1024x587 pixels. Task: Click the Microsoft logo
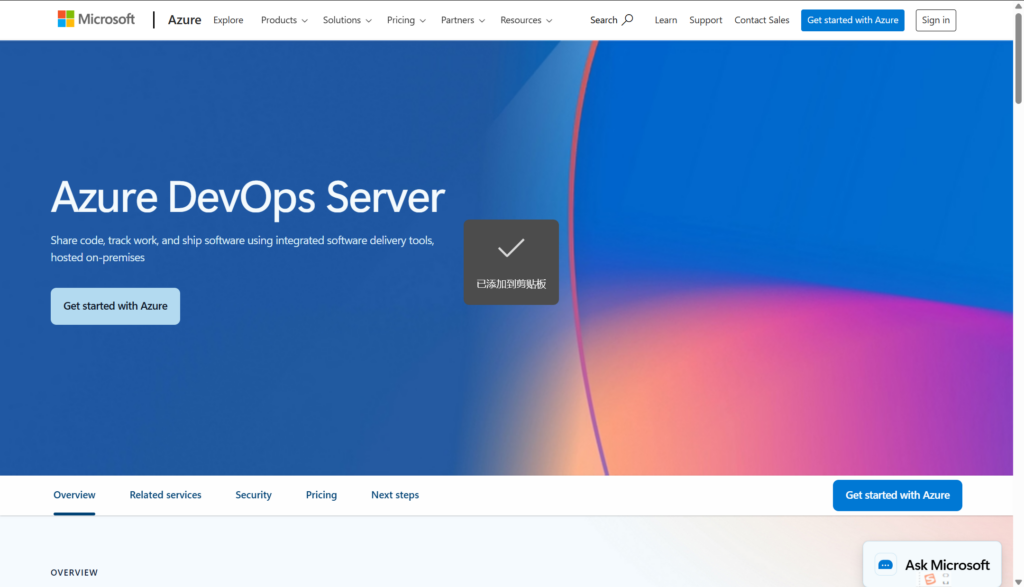(96, 19)
